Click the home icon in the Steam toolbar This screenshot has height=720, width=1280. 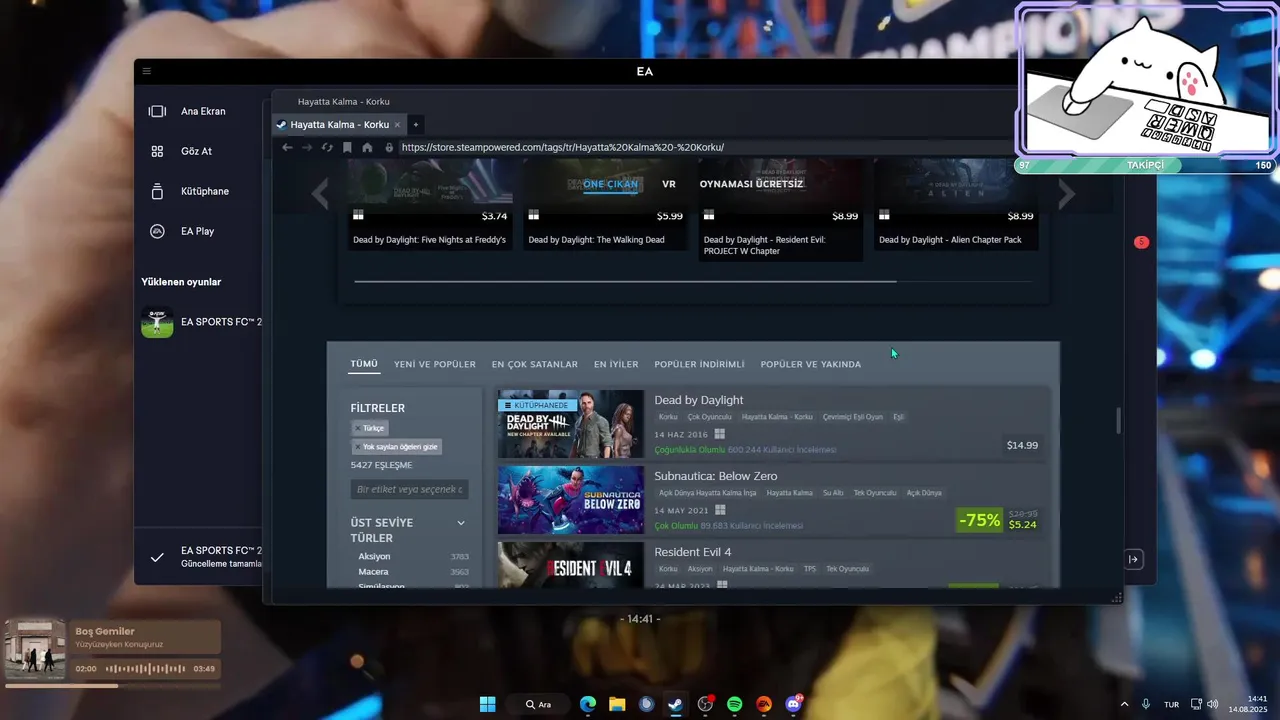[x=367, y=147]
